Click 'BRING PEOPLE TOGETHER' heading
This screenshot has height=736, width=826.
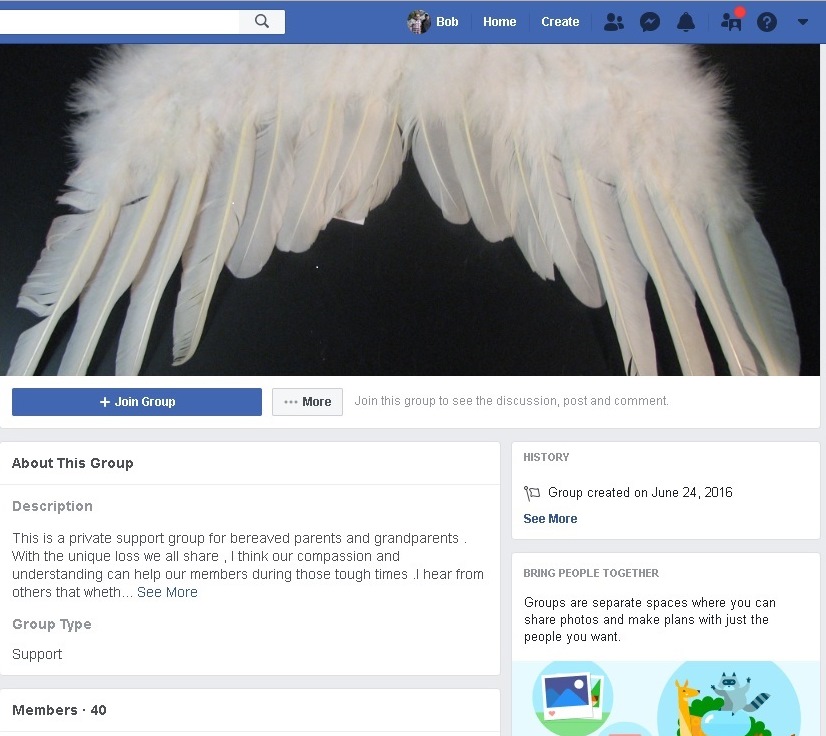coord(591,573)
